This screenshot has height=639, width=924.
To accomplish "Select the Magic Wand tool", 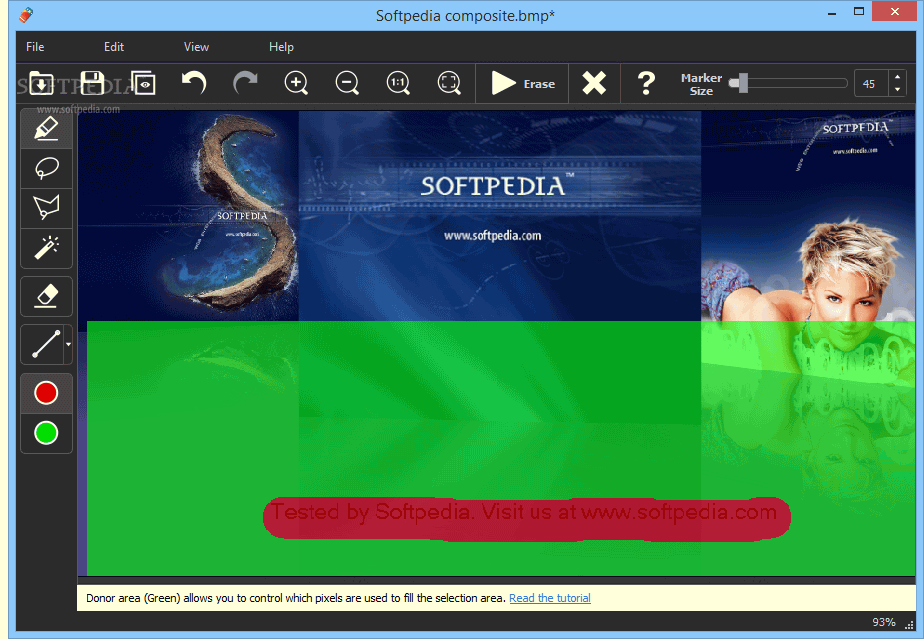I will coord(47,248).
